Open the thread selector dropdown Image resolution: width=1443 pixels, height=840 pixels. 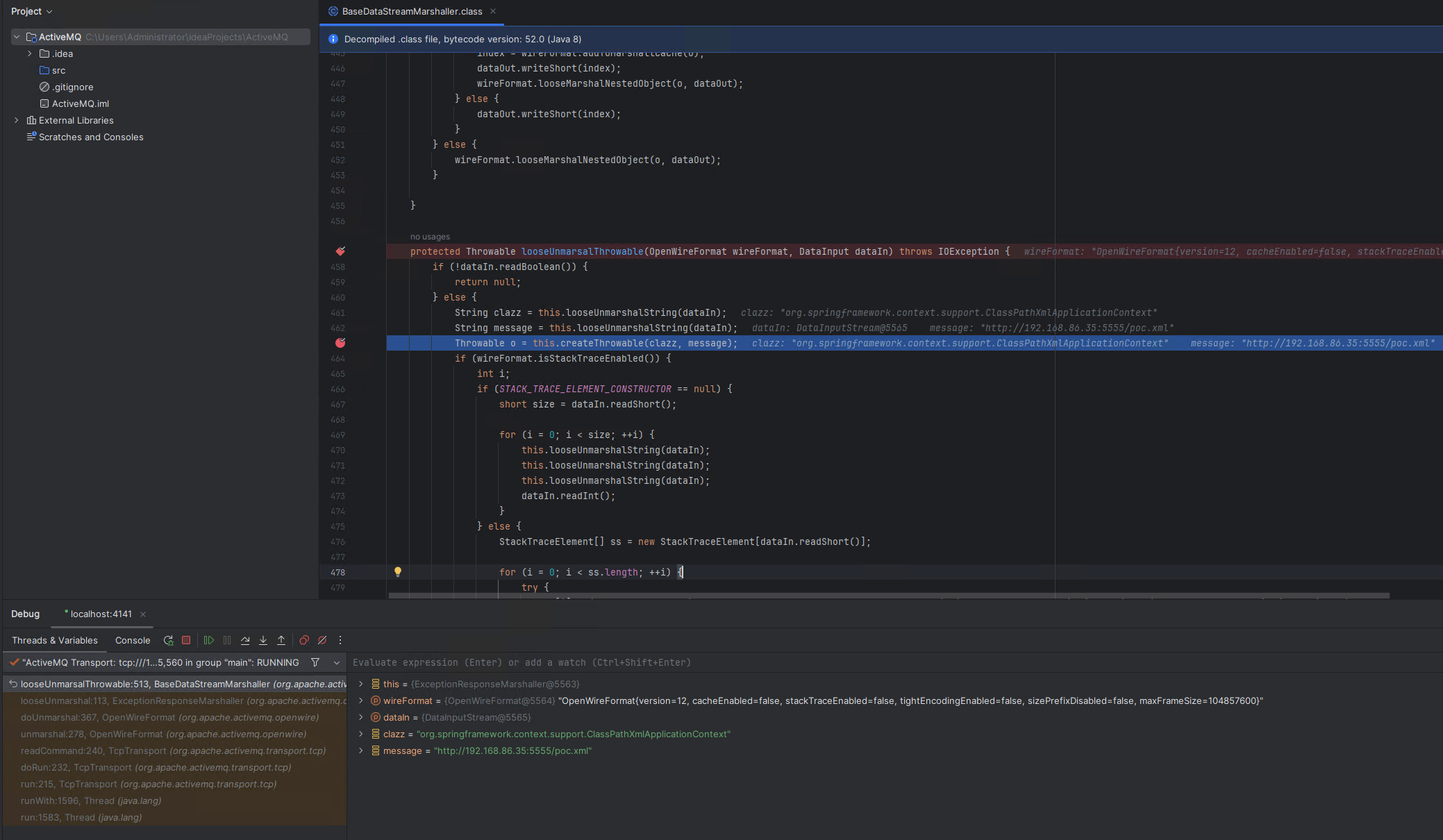[x=337, y=662]
